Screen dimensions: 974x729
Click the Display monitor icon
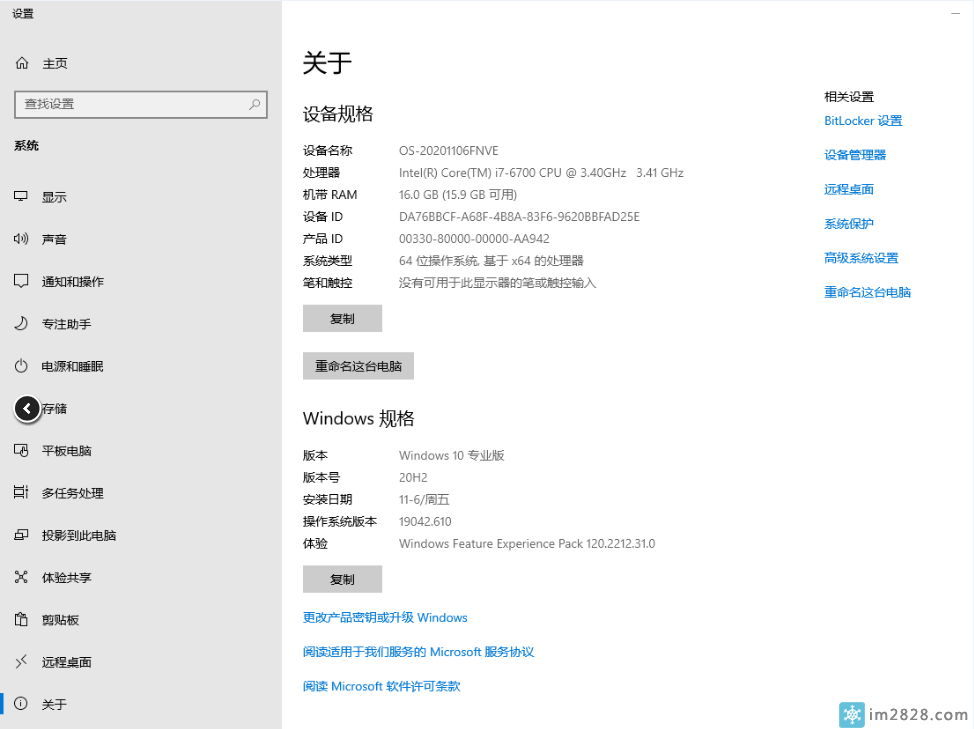tap(21, 197)
